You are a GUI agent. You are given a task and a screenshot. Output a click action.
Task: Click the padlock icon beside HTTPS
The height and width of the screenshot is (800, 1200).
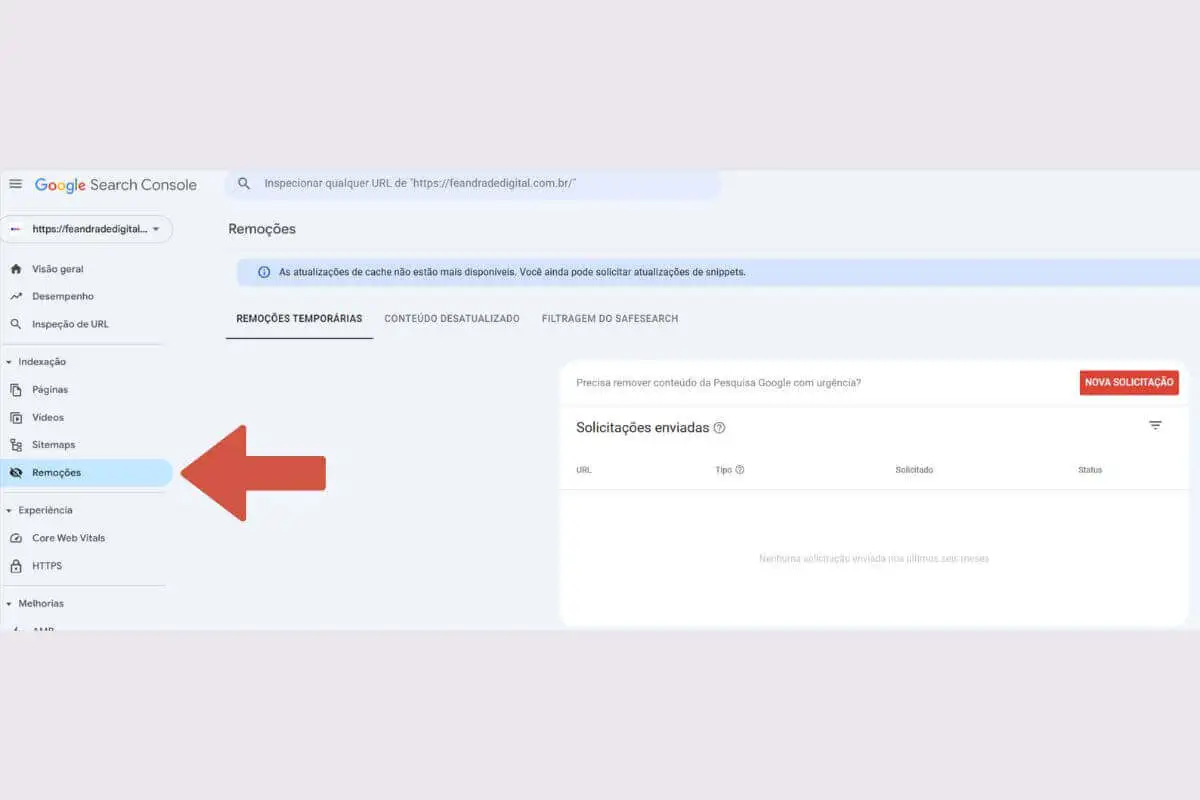click(15, 566)
